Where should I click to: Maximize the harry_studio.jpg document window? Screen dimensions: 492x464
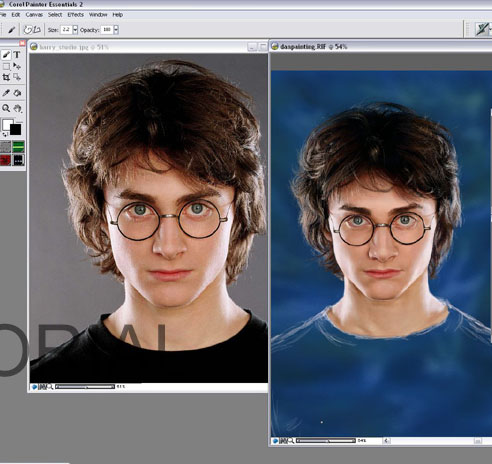pyautogui.click(x=263, y=47)
